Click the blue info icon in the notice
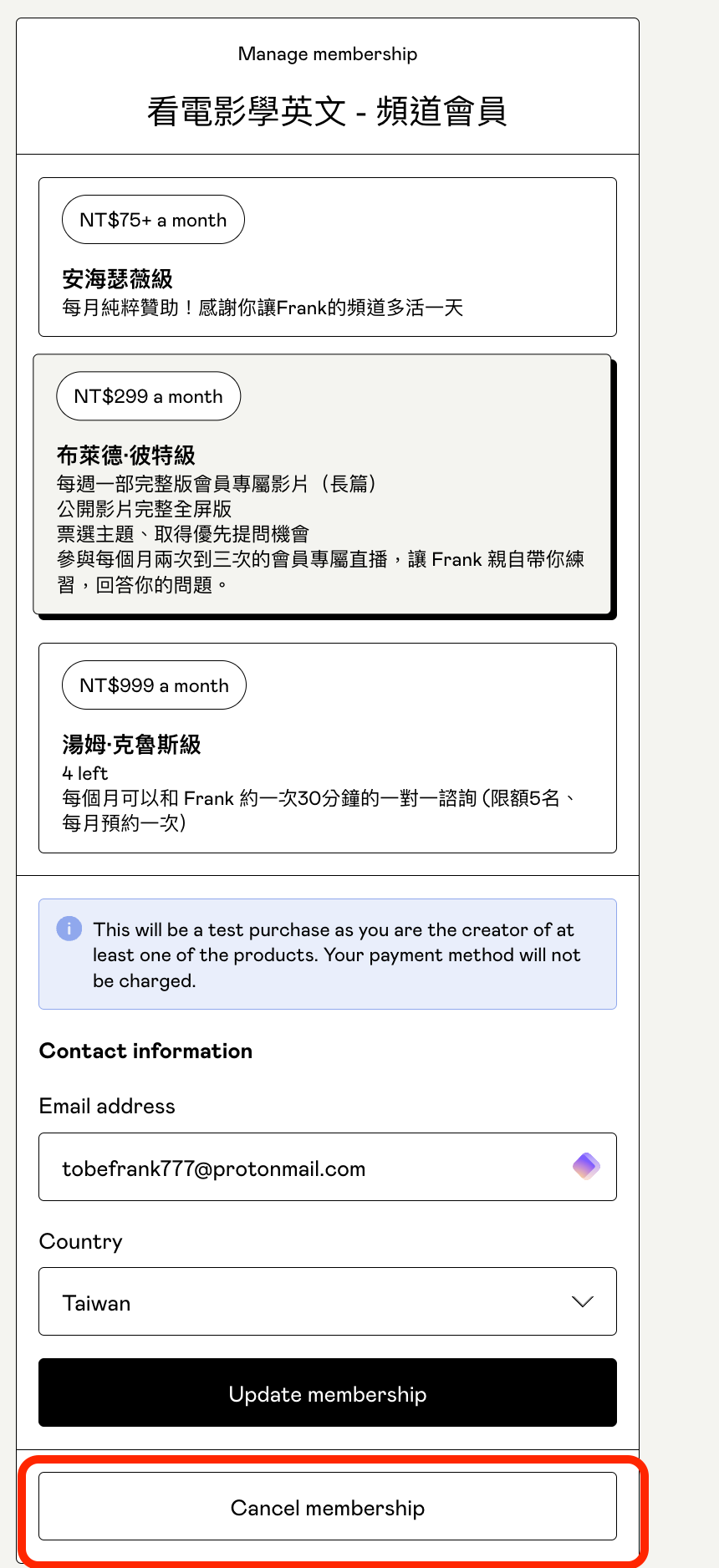Screen dimensions: 719x1568 69,929
